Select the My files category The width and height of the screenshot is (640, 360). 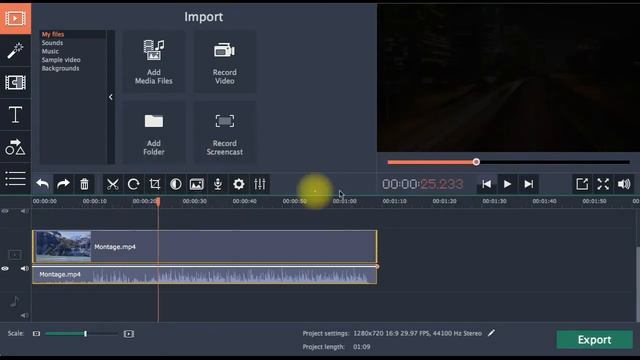(53, 34)
